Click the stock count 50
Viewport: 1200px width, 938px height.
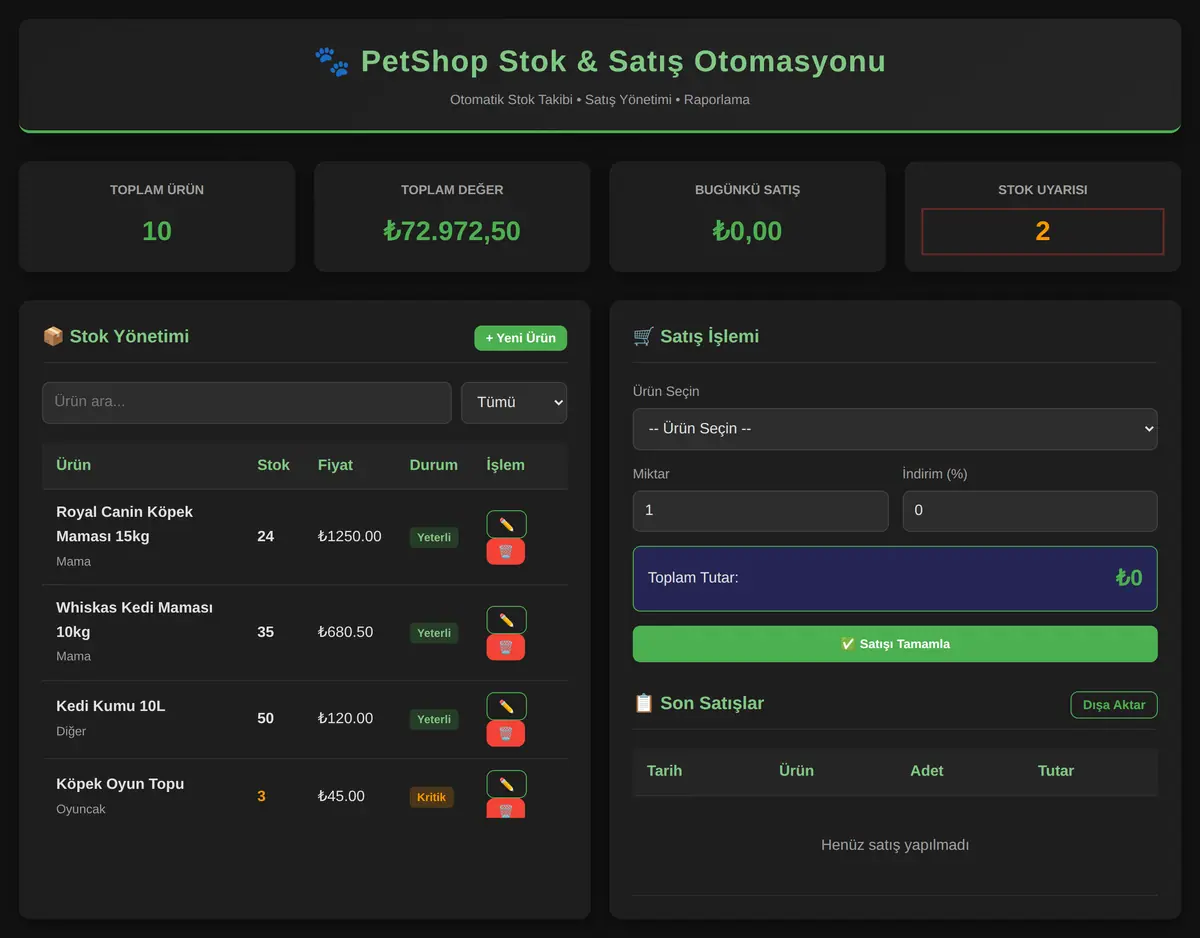pos(265,718)
